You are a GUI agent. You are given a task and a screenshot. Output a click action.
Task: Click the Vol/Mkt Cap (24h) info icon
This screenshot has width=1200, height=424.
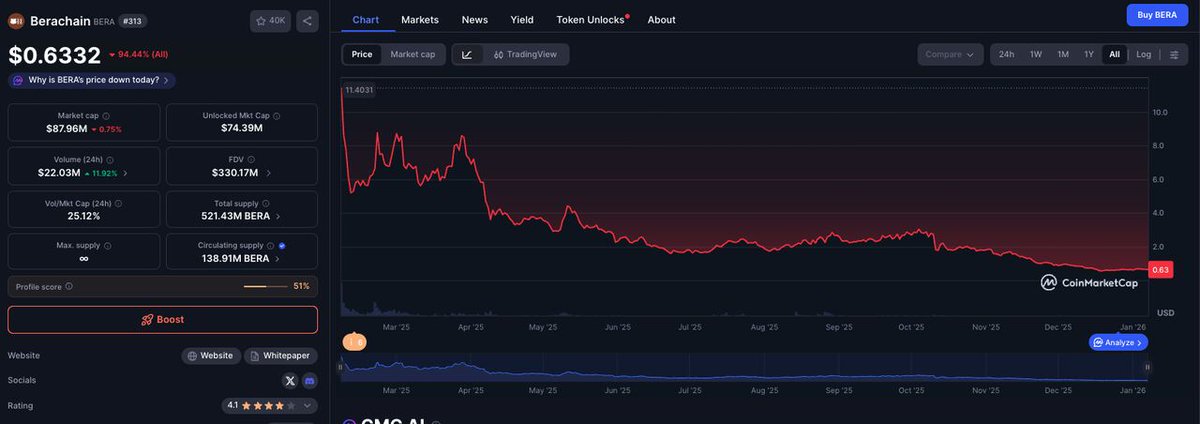pos(117,203)
